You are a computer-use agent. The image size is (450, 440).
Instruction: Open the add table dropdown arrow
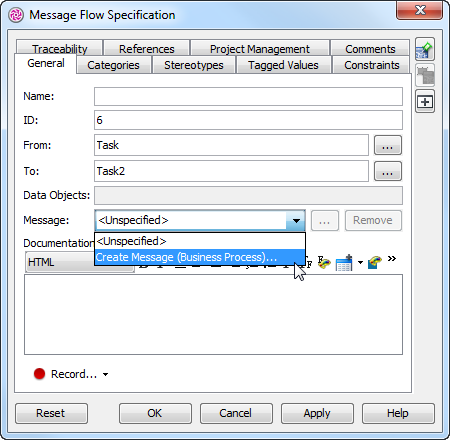coord(360,263)
